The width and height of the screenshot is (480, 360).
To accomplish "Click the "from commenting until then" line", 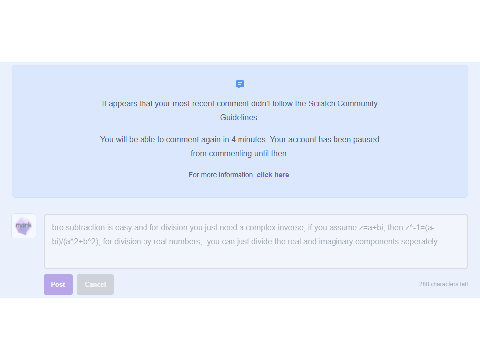I will pyautogui.click(x=238, y=153).
